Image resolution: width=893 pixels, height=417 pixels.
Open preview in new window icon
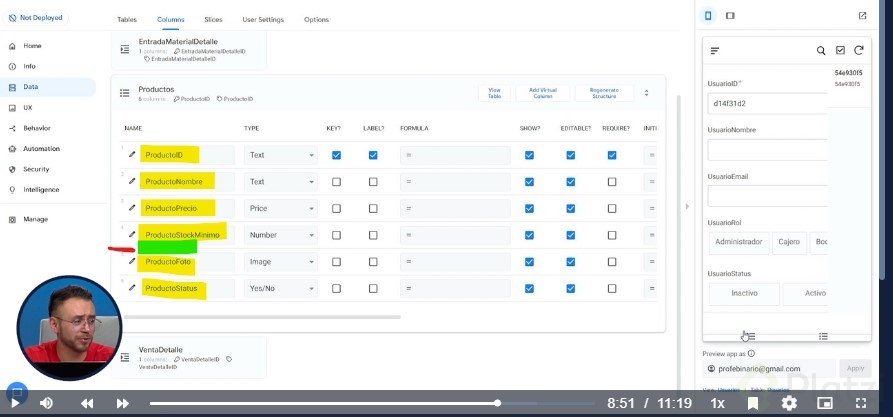(862, 15)
